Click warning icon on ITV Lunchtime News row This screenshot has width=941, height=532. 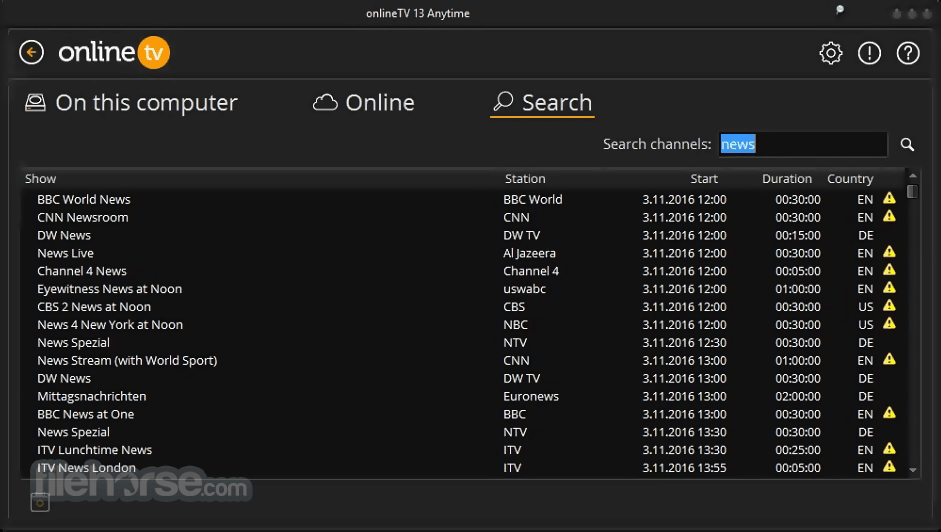point(889,449)
